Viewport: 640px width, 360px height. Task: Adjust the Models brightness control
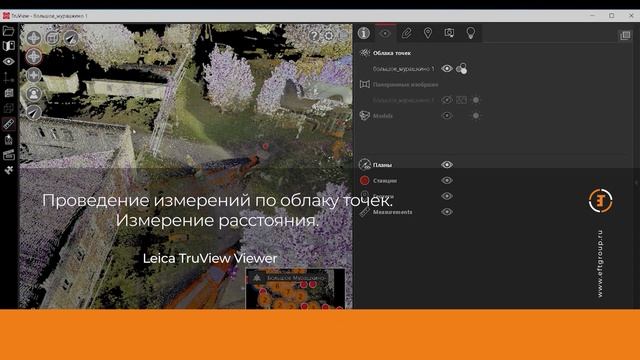(x=476, y=116)
